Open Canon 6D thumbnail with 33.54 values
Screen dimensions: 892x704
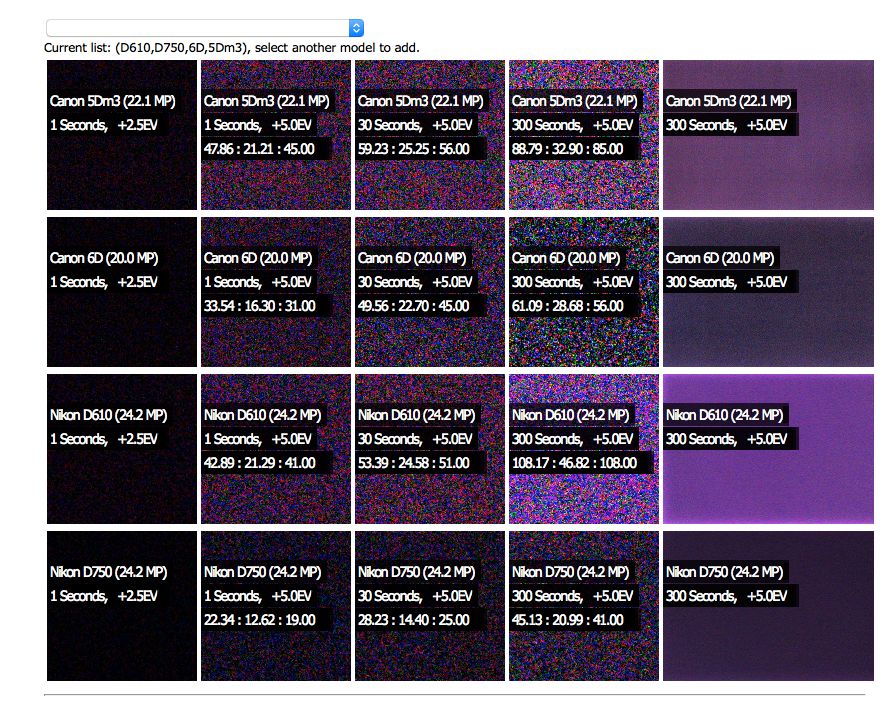[x=276, y=292]
